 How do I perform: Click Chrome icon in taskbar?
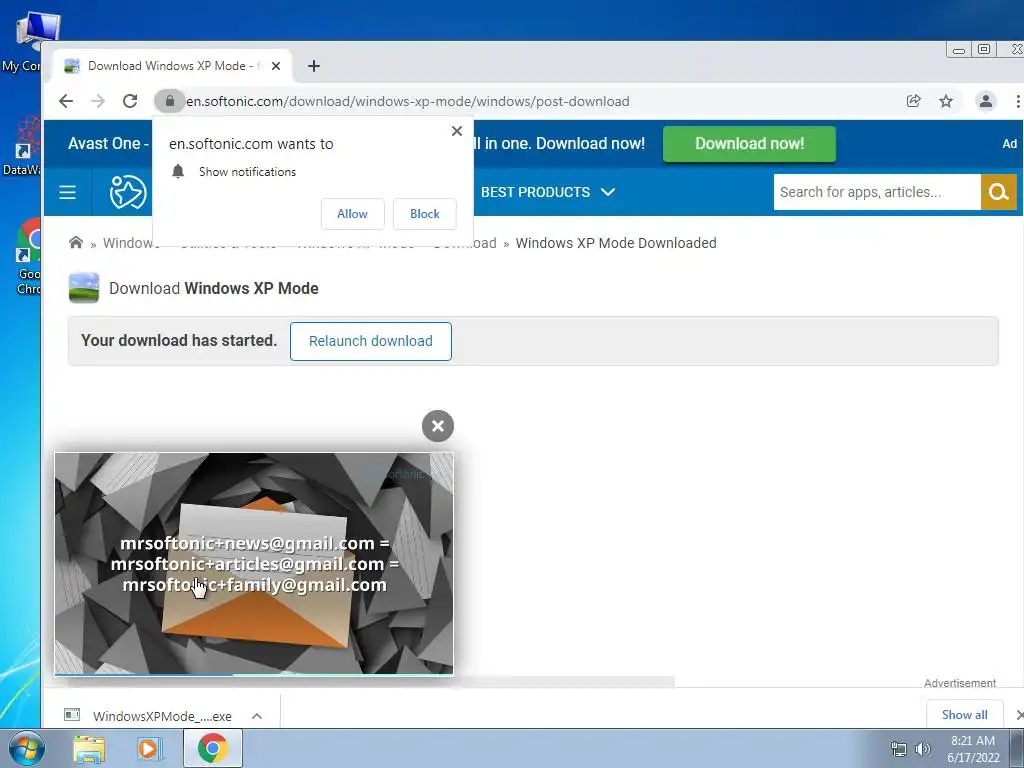213,748
